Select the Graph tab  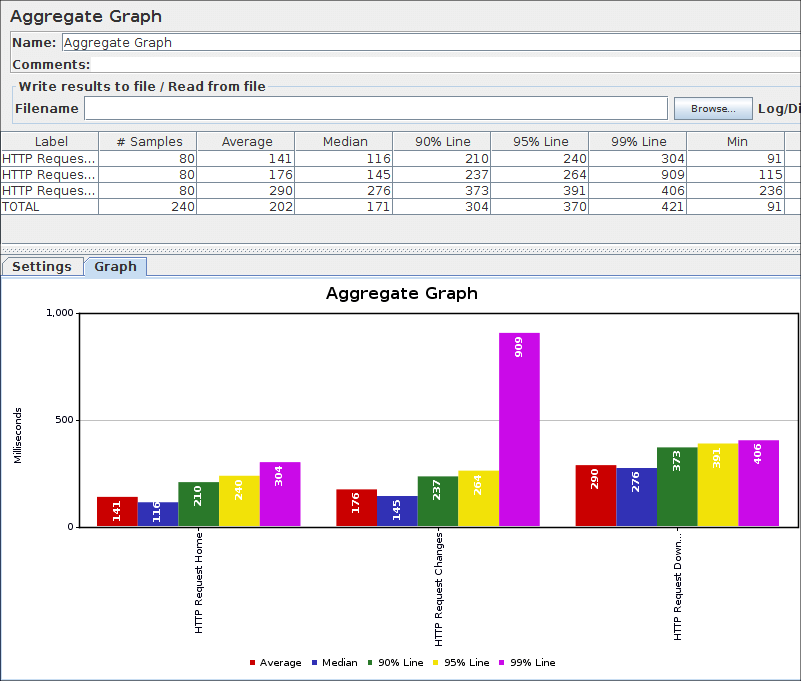click(116, 267)
